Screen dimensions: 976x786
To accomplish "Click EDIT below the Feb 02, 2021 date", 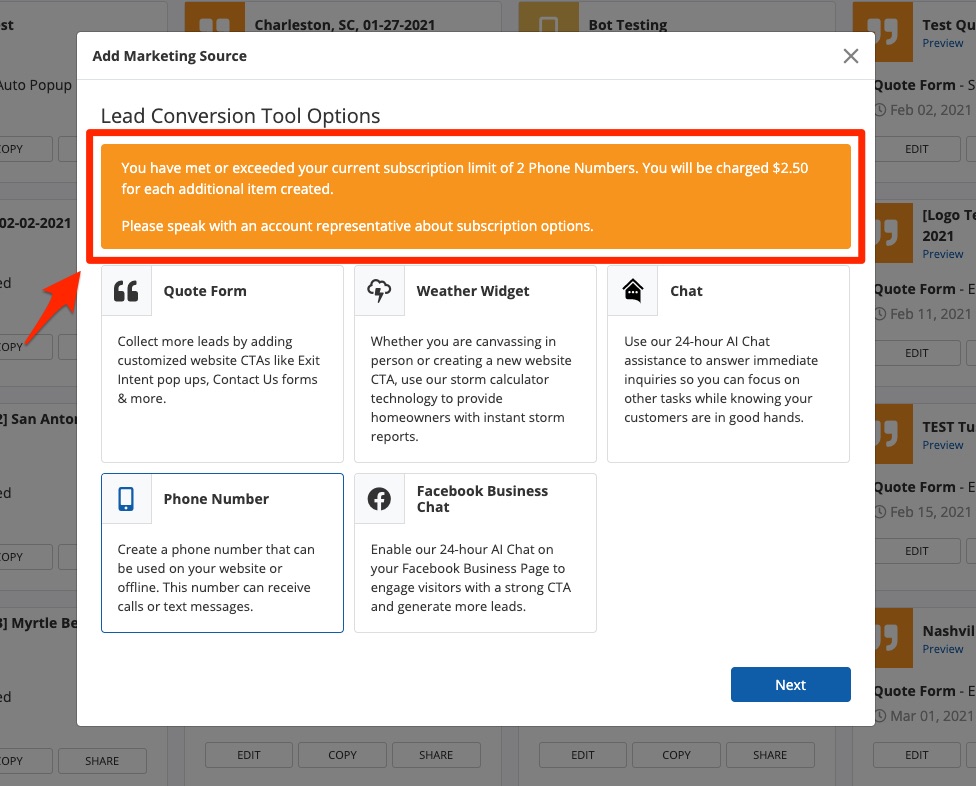I will 916,149.
